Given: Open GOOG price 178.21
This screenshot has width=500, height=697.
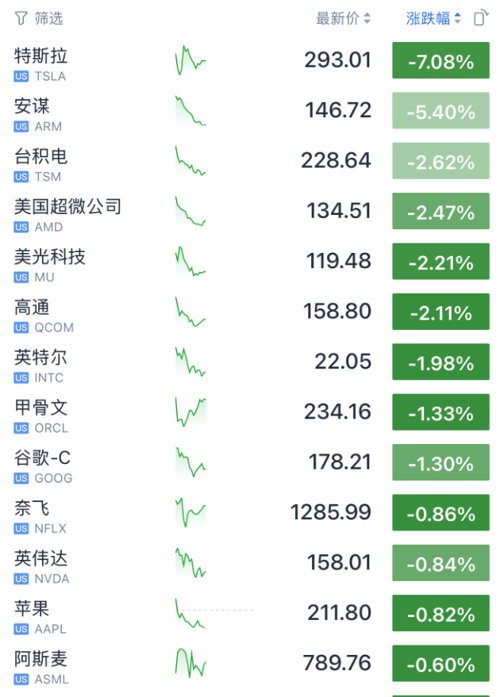Looking at the screenshot, I should pos(340,462).
